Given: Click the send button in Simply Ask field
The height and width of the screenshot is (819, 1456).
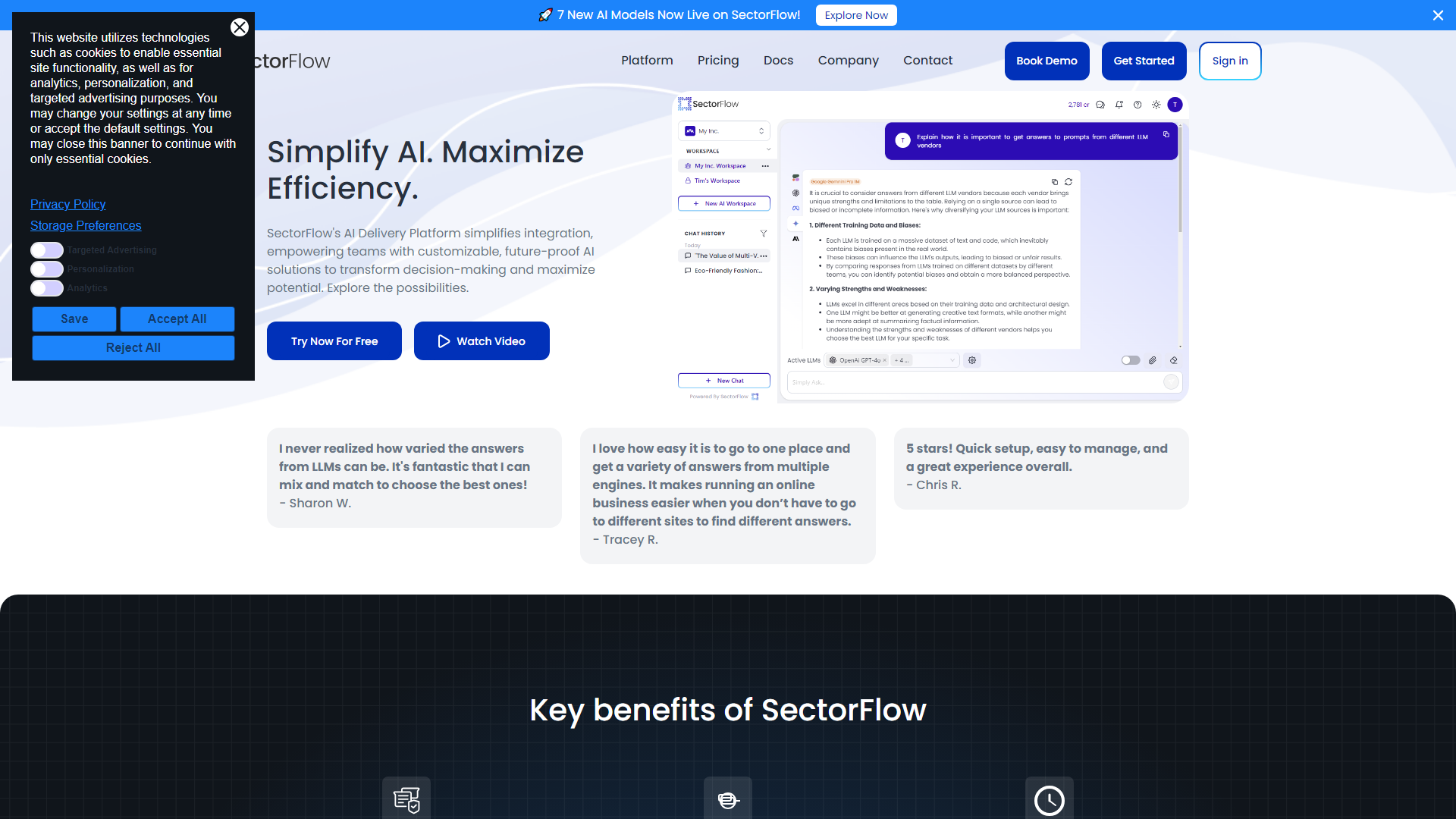Looking at the screenshot, I should [x=1171, y=382].
